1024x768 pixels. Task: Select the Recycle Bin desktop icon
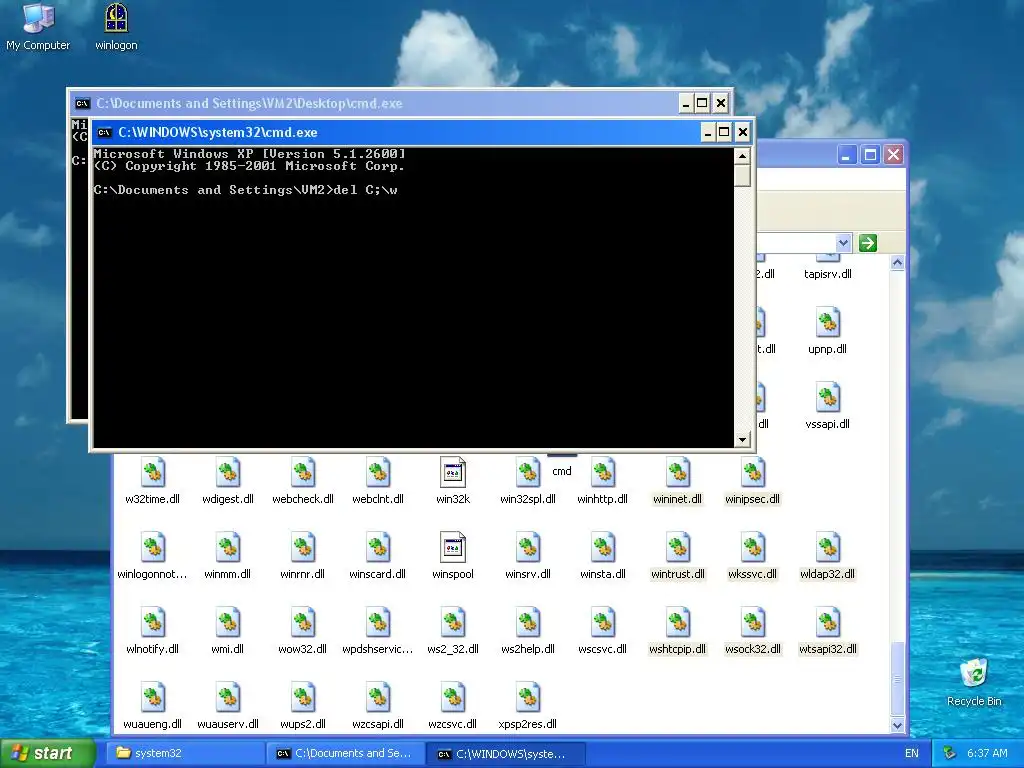pos(974,682)
